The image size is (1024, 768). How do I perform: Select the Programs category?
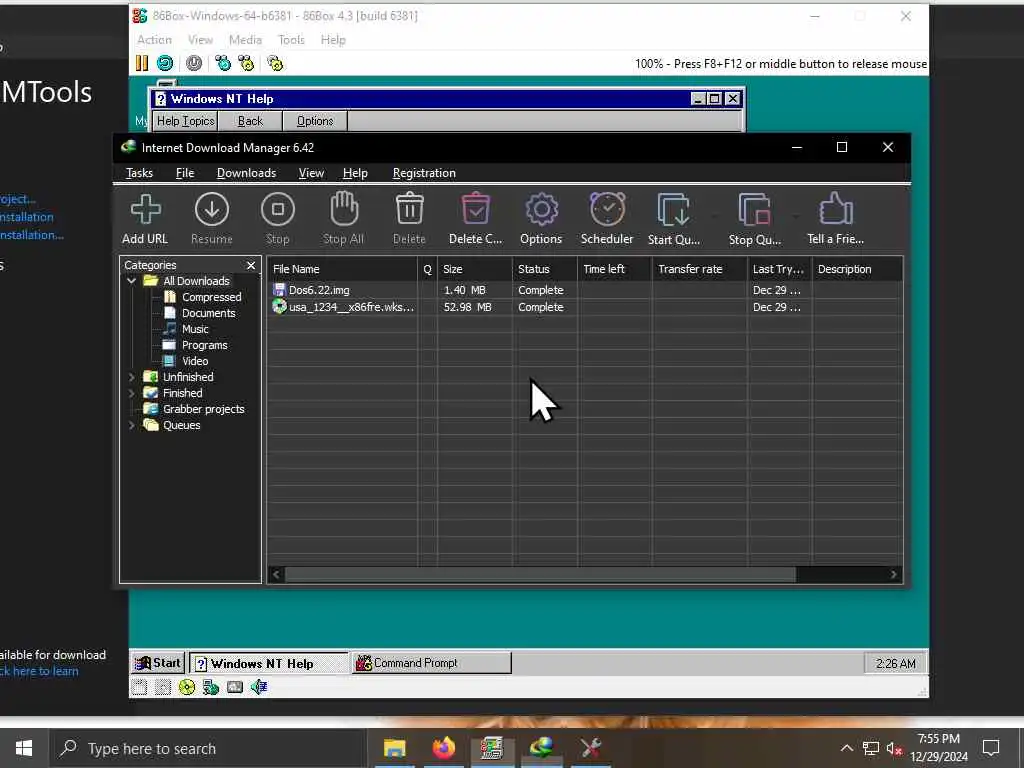[204, 345]
